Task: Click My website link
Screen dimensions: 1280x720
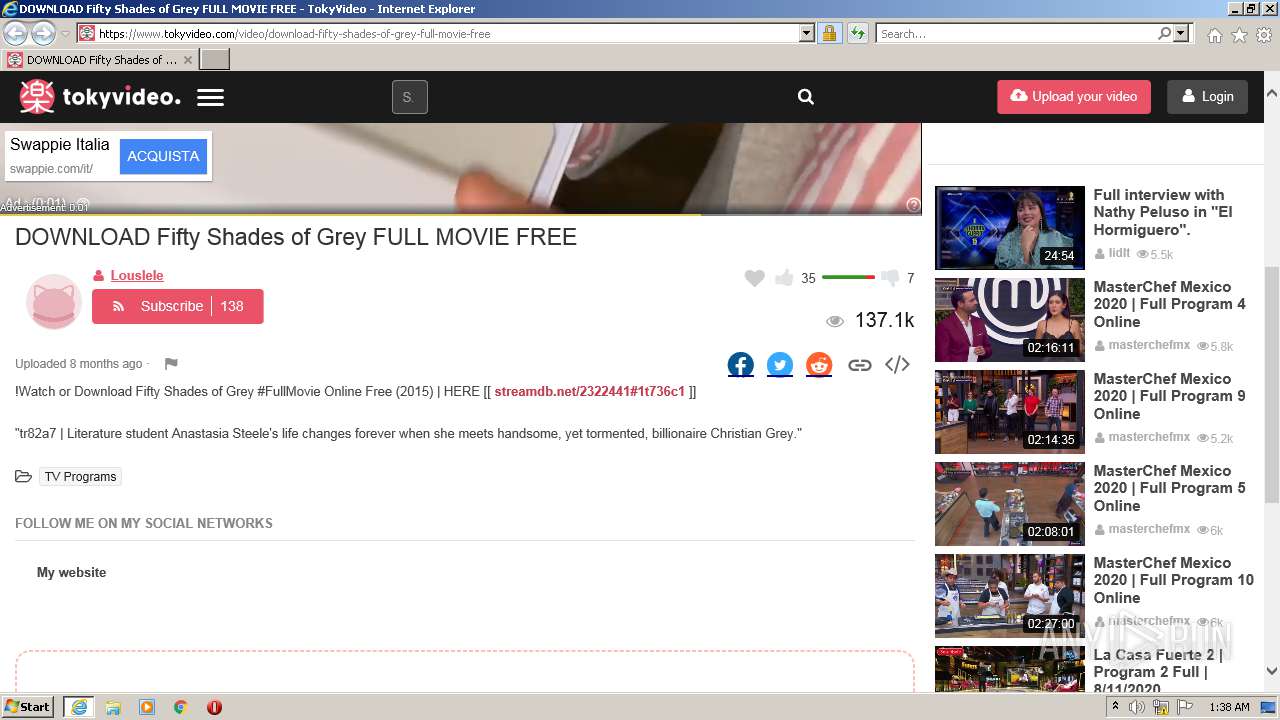Action: click(x=71, y=572)
